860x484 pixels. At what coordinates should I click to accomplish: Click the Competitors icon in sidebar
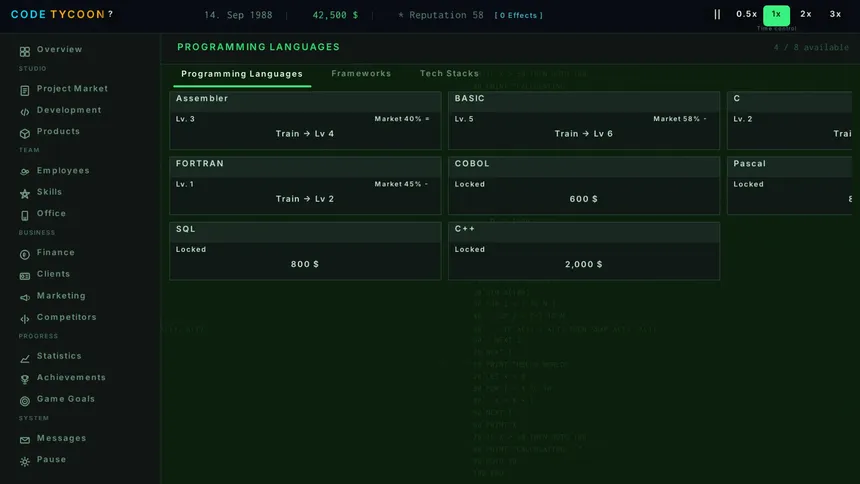coord(25,319)
